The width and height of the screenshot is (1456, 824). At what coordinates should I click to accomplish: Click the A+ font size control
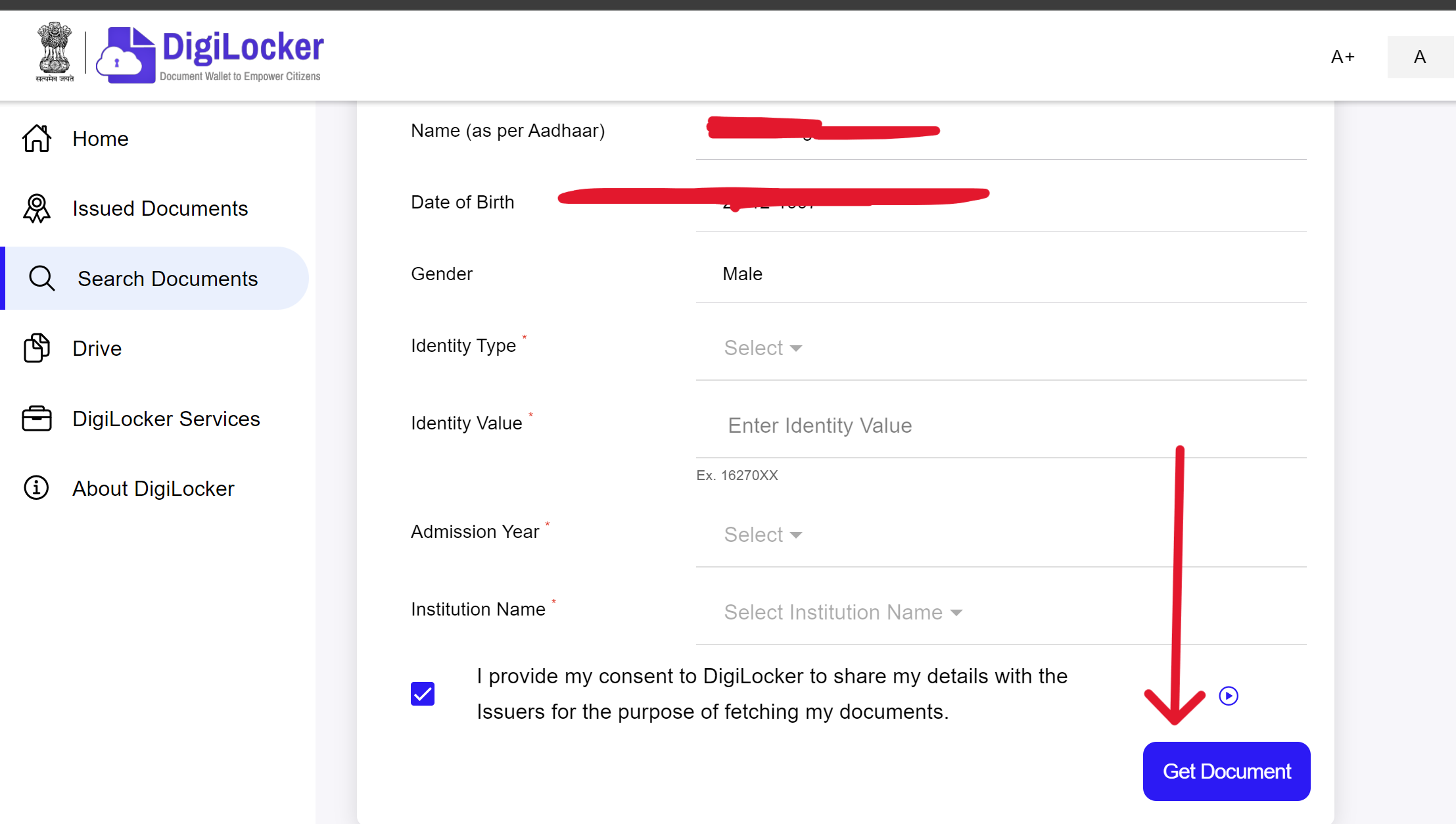coord(1343,57)
